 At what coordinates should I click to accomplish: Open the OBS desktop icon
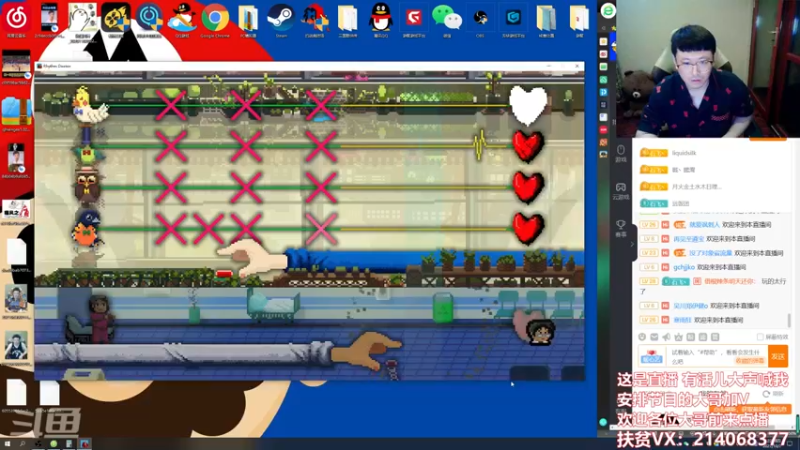coord(480,19)
